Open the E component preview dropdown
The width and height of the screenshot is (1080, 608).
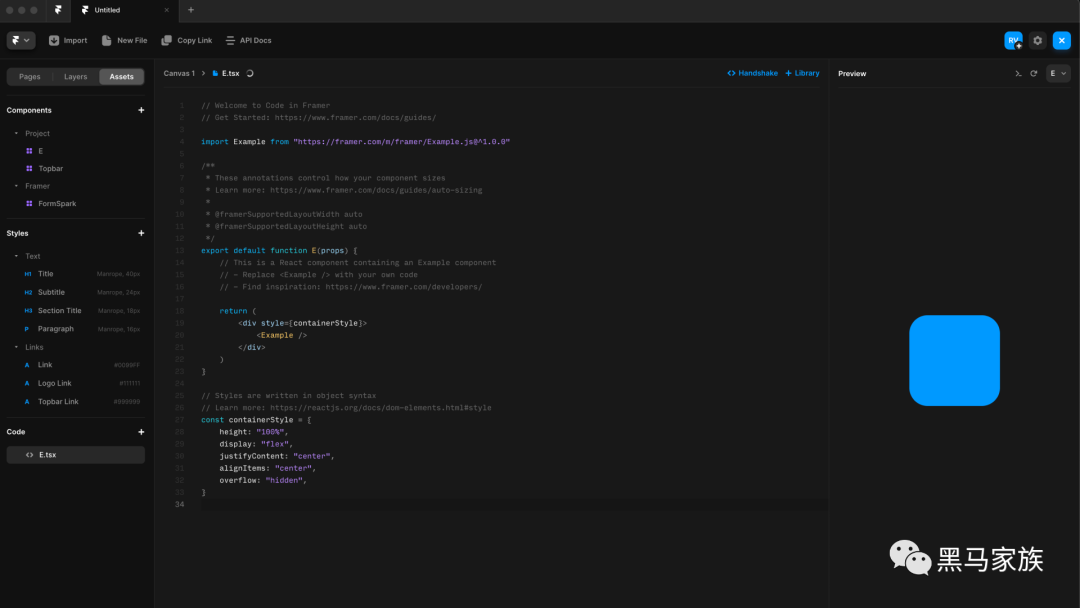click(x=1058, y=74)
